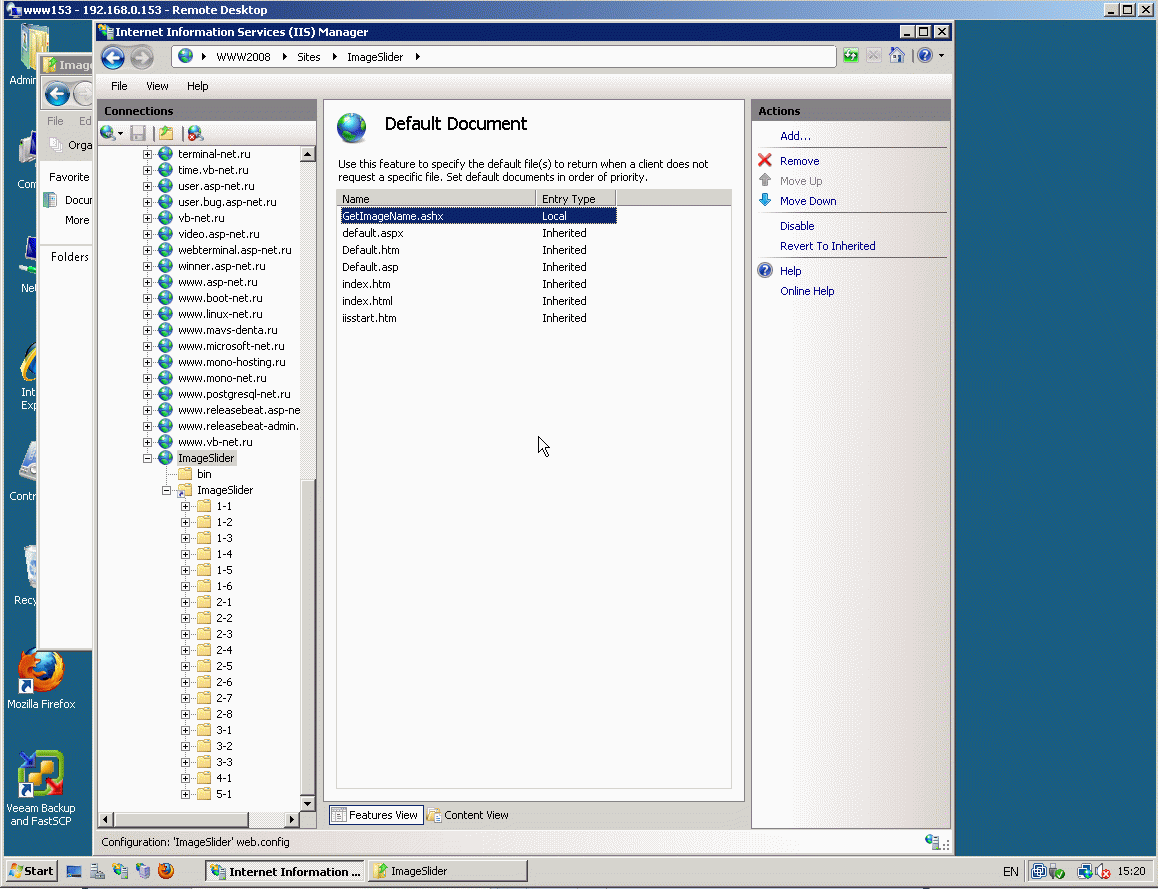Open the Online Help link
The image size is (1158, 889).
pyautogui.click(x=806, y=290)
